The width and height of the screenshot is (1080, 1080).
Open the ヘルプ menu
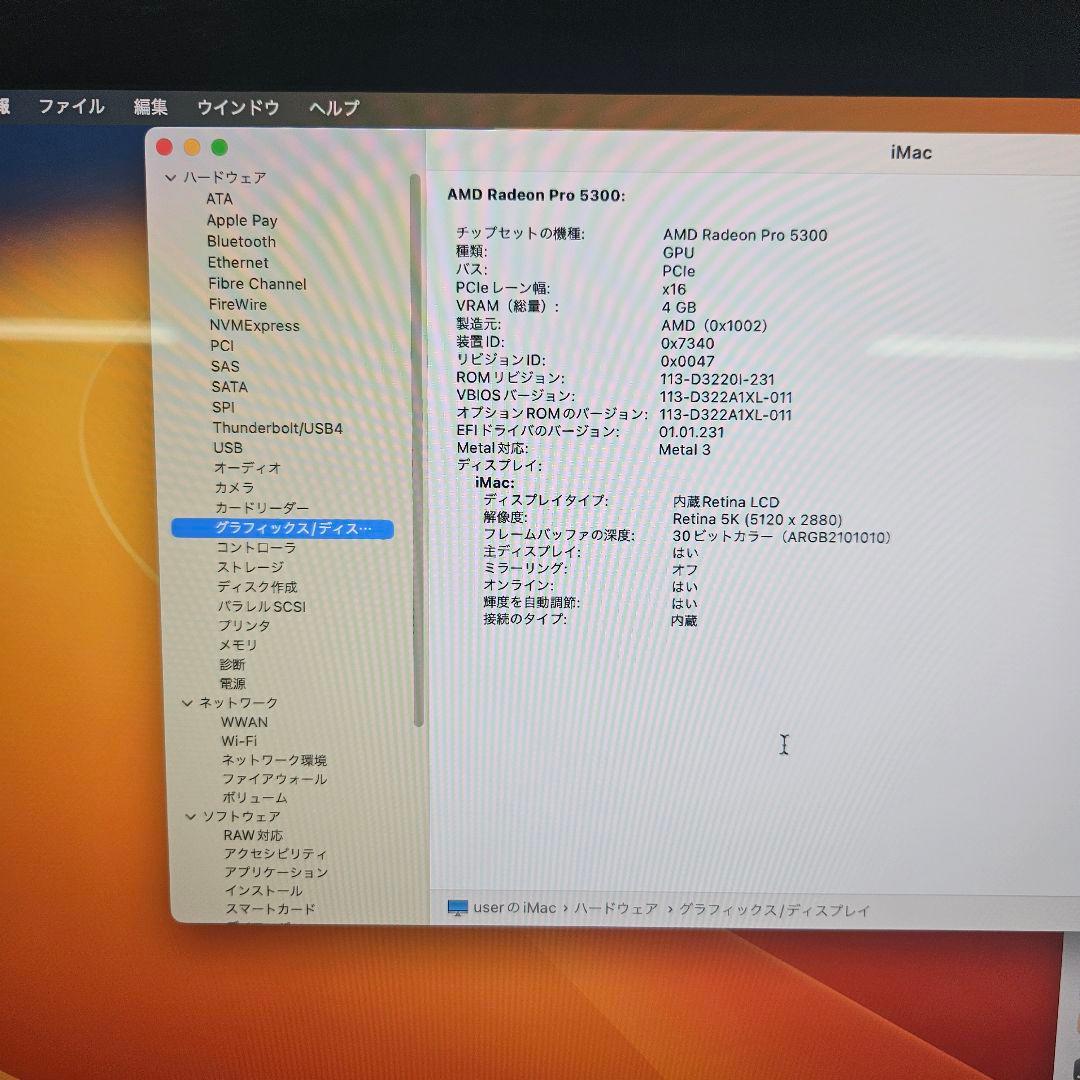click(x=332, y=107)
